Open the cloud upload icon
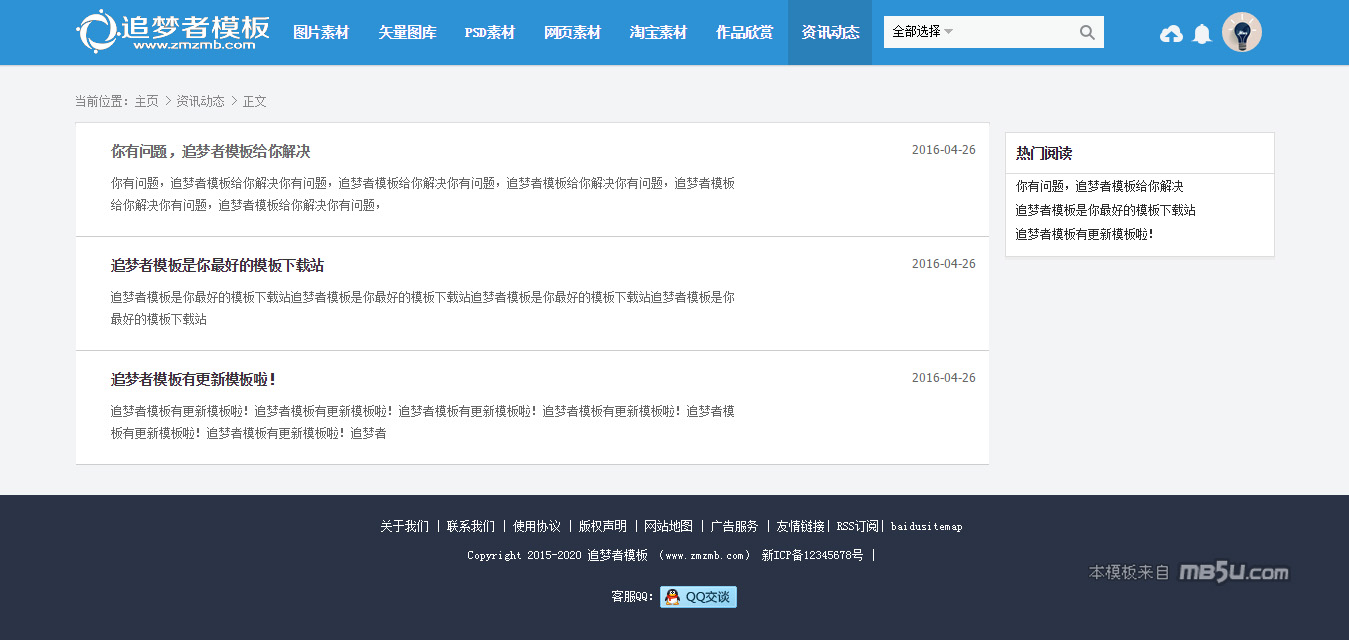 coord(1171,34)
